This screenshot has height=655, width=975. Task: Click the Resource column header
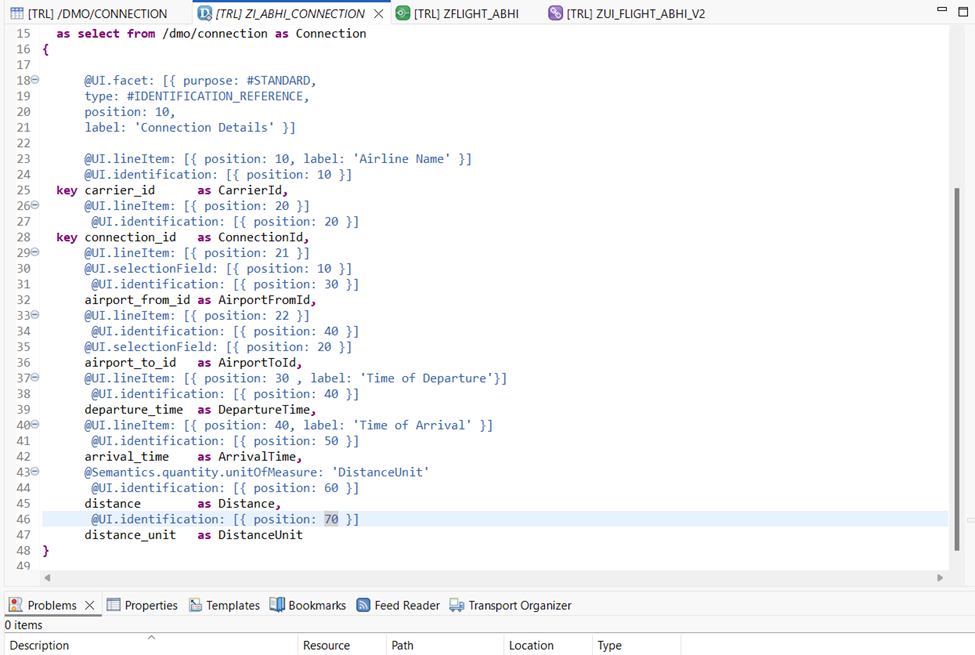[326, 645]
